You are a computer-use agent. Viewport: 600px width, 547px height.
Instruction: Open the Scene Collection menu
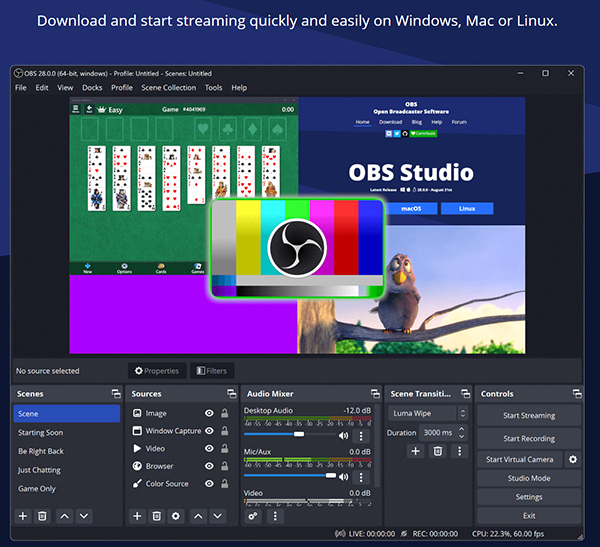tap(169, 88)
